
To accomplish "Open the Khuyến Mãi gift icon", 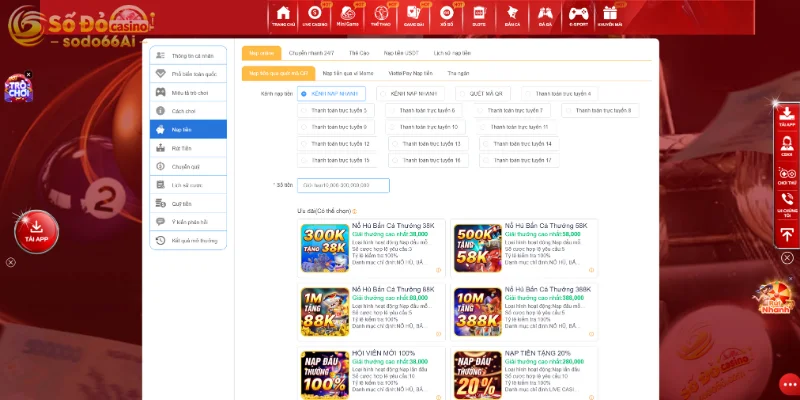I will pos(610,16).
